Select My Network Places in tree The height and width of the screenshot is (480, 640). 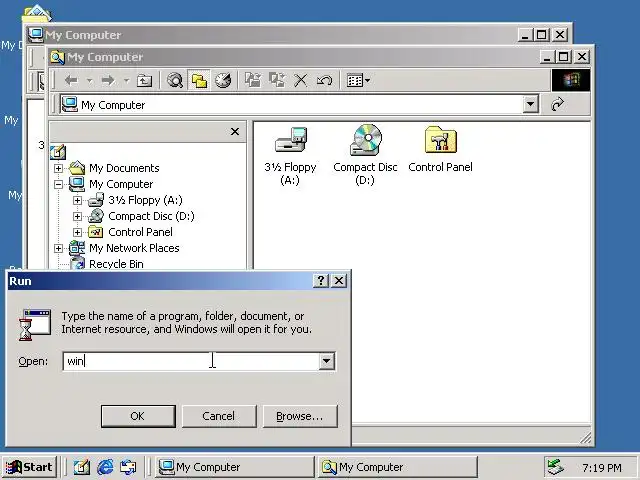[134, 248]
